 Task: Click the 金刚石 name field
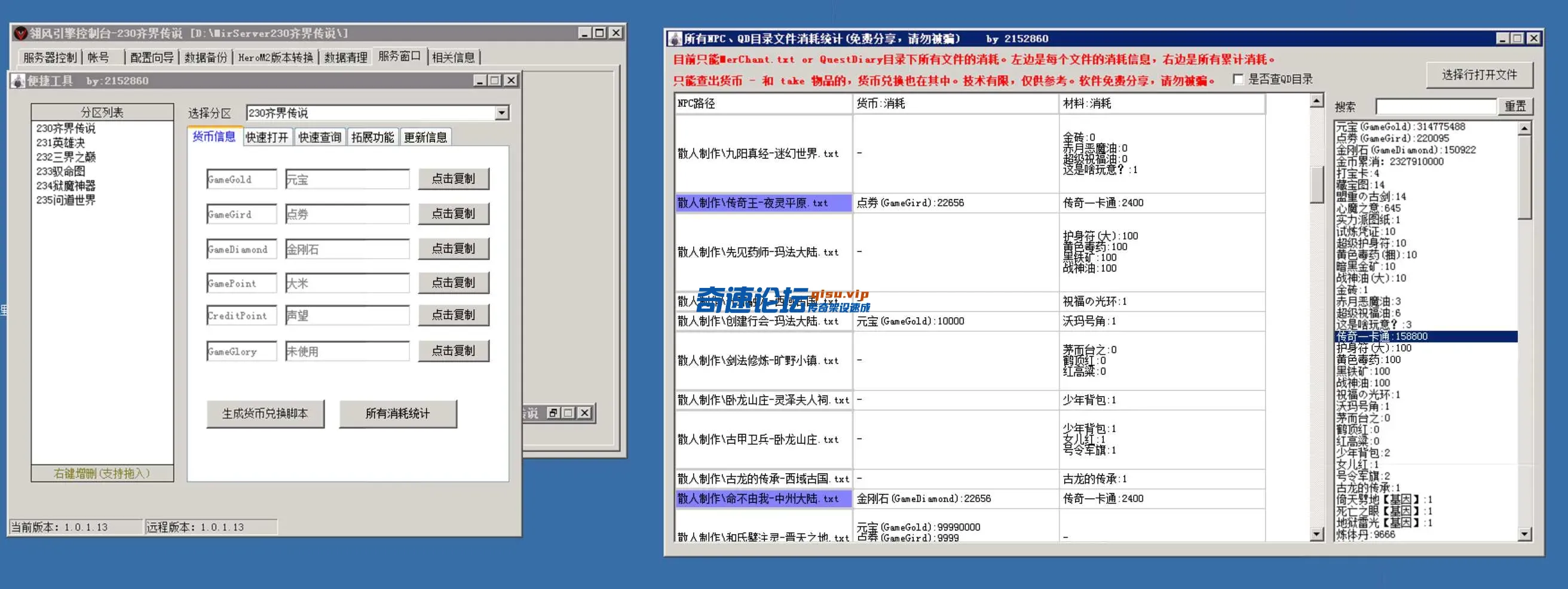point(347,249)
